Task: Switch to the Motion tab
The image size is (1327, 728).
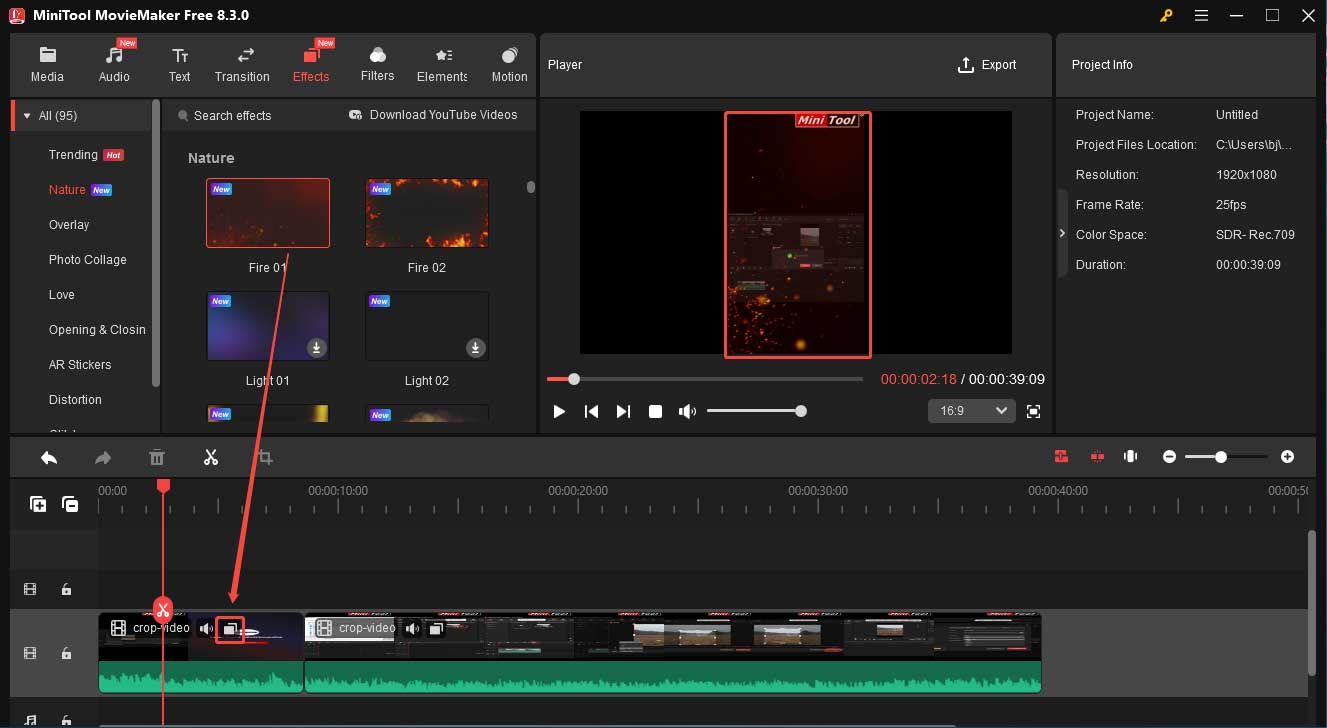Action: tap(509, 64)
